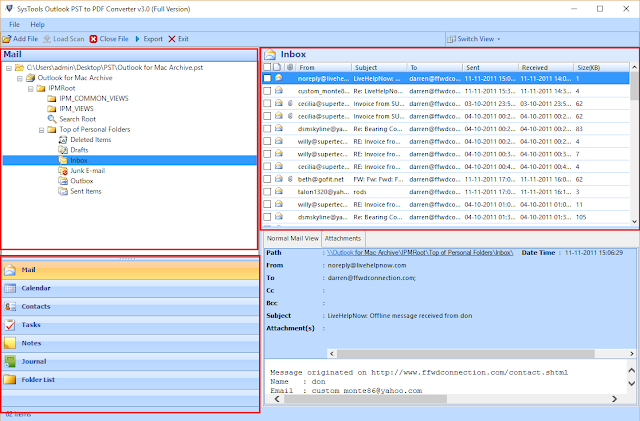
Task: Check the 7 KB willy@supertec email checkbox
Action: click(267, 154)
